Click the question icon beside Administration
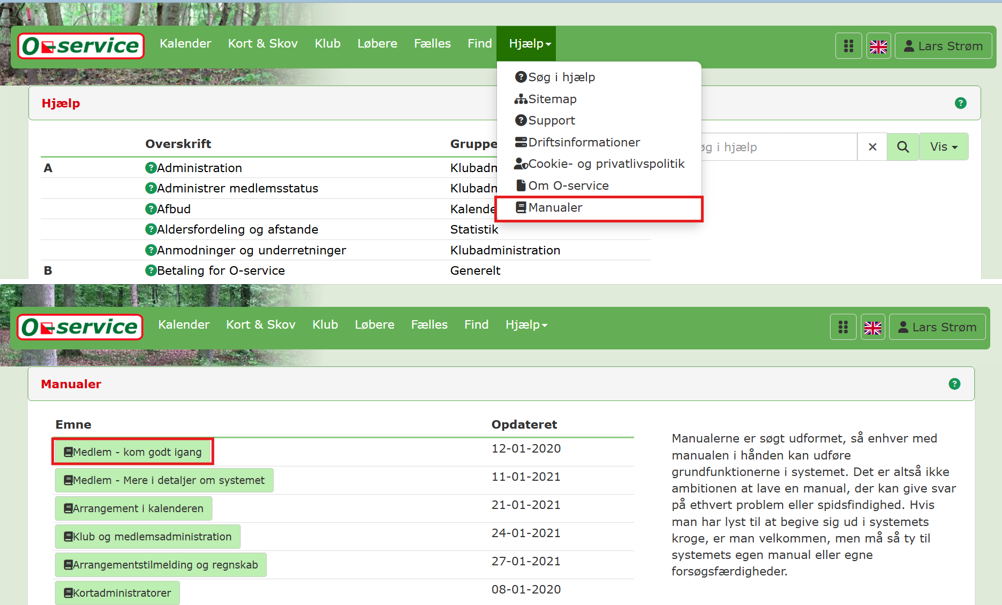 (151, 167)
